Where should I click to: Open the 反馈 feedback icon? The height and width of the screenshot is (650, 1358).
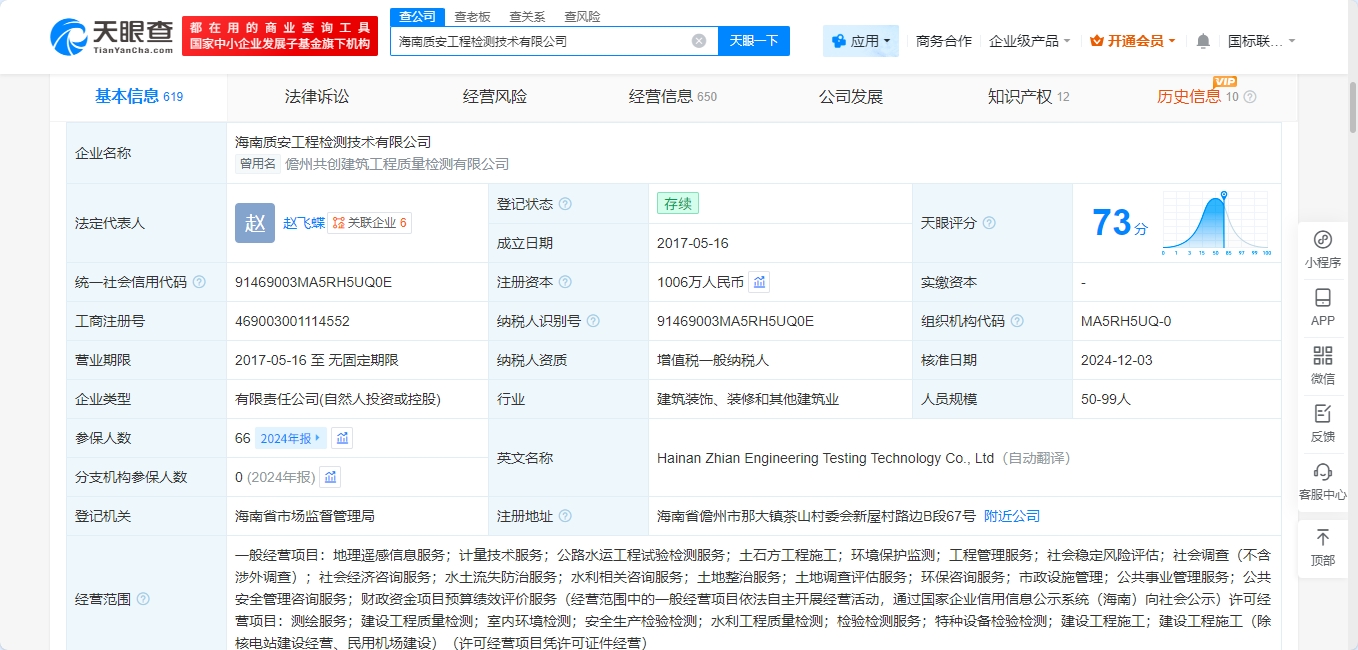pyautogui.click(x=1322, y=423)
